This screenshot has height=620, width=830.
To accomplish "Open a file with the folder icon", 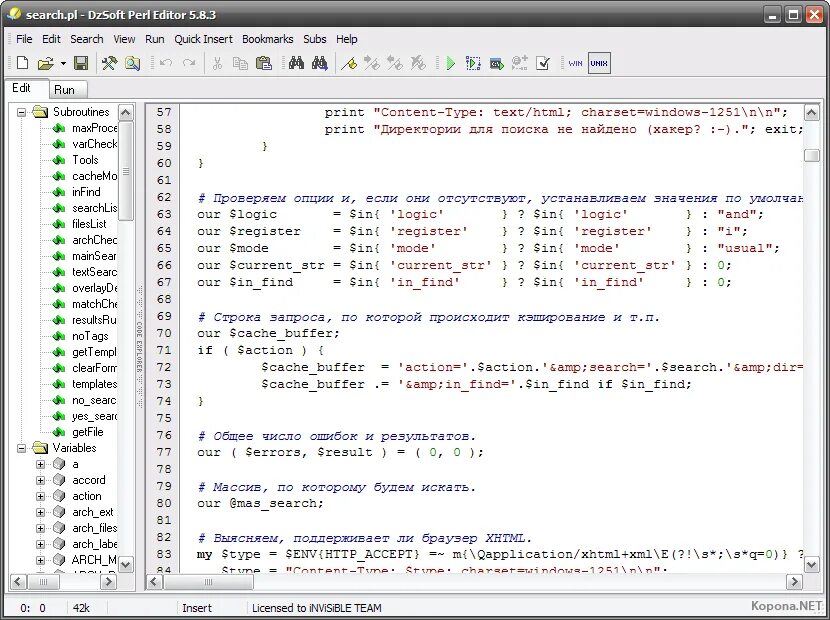I will click(46, 64).
